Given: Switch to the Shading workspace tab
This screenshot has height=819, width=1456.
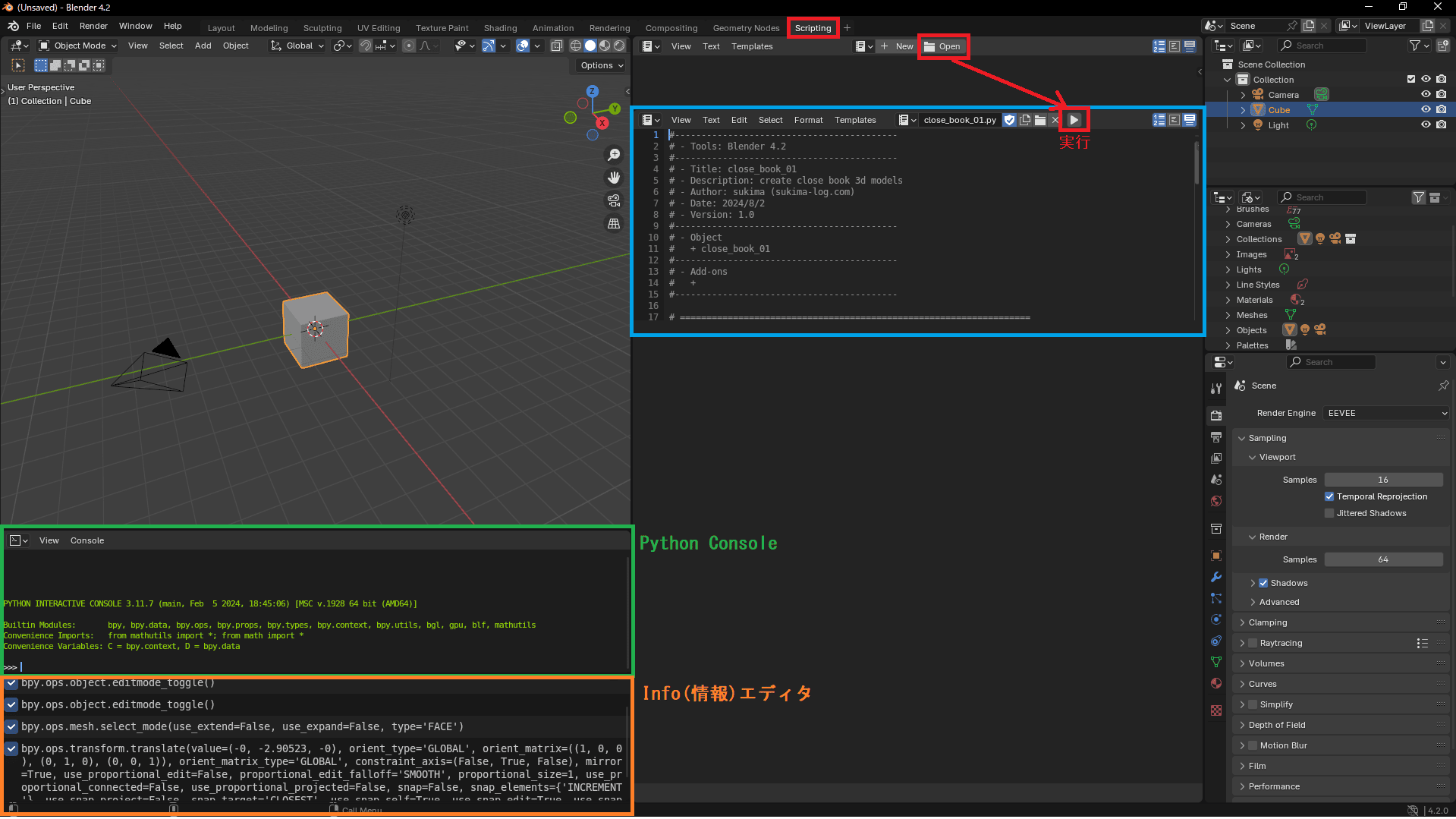Looking at the screenshot, I should pos(500,28).
